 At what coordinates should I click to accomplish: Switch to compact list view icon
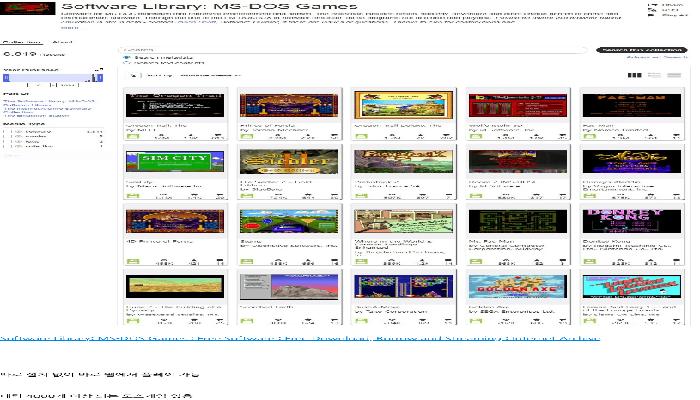pyautogui.click(x=675, y=75)
